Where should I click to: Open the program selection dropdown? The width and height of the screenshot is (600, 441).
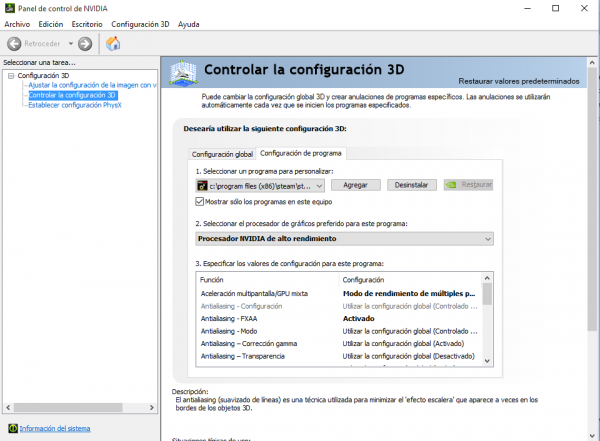click(260, 186)
